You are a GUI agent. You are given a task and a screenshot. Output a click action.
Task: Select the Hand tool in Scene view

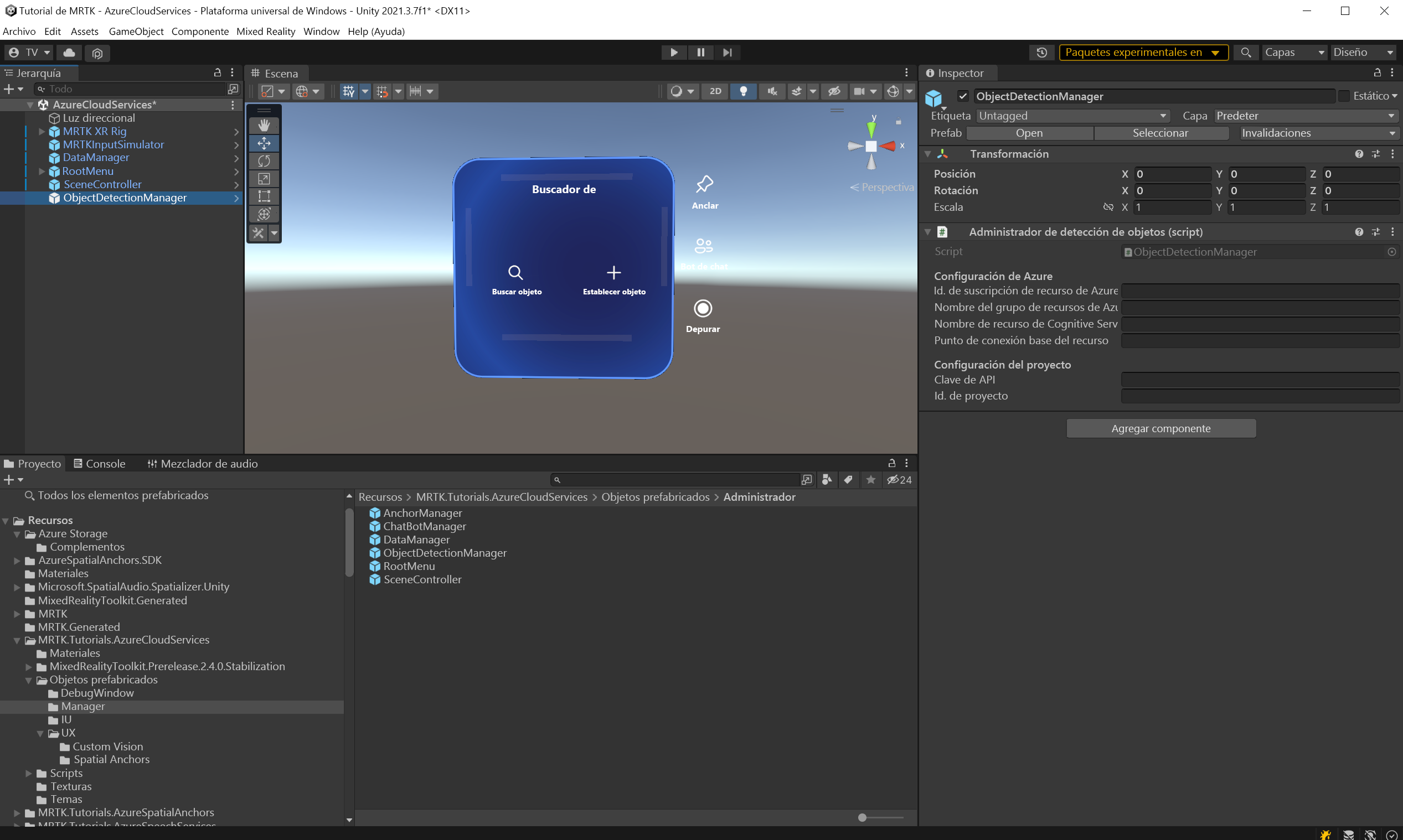click(x=264, y=125)
